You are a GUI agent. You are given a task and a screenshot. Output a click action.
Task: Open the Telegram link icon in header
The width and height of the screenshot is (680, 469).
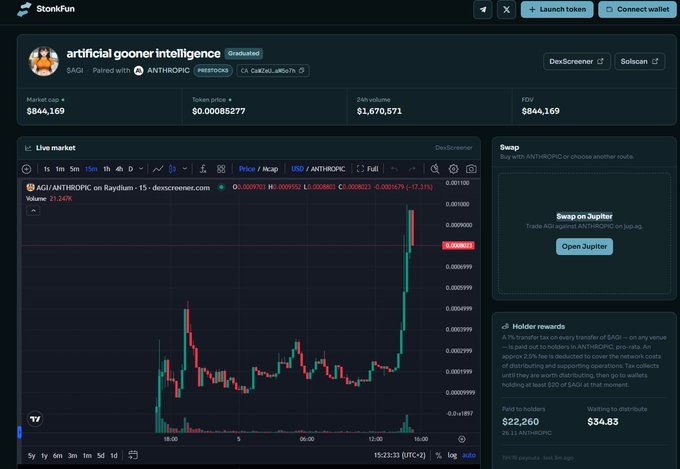(483, 10)
